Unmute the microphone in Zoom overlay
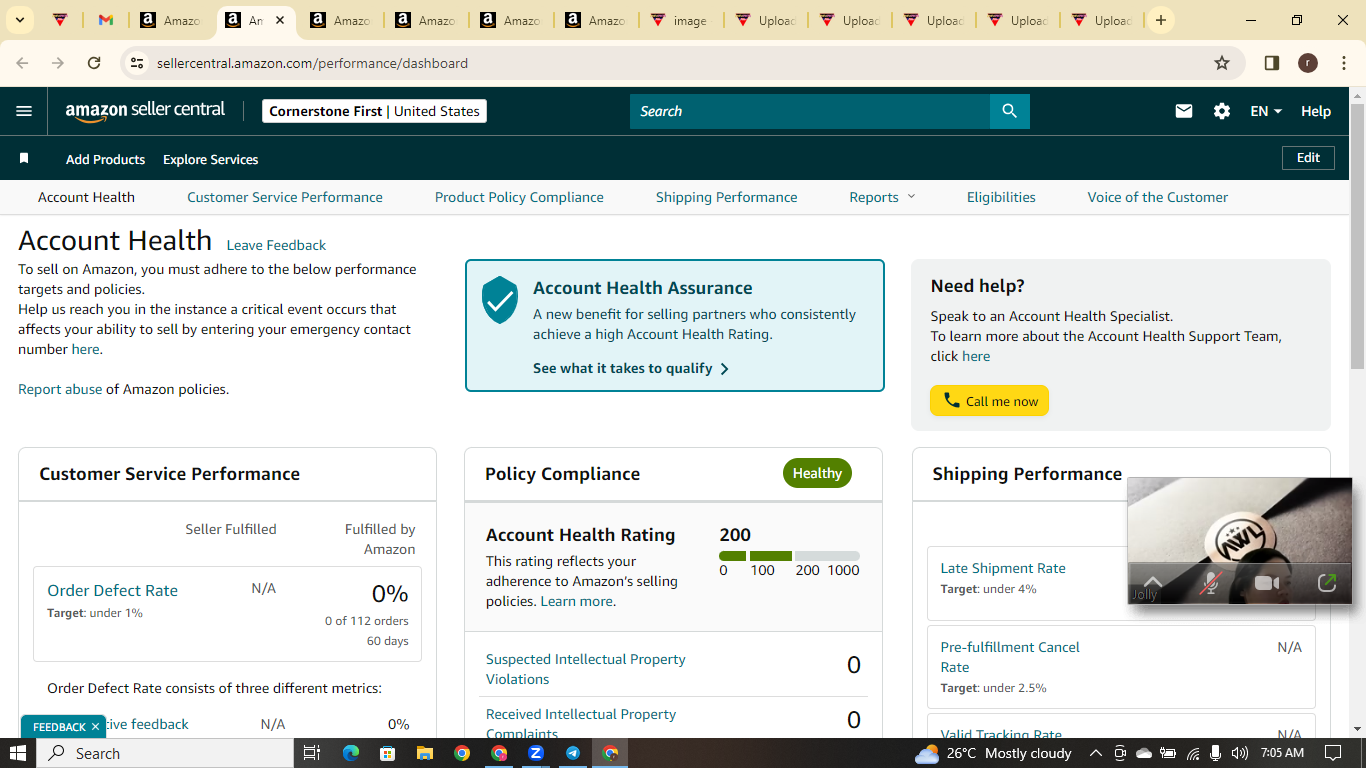 [x=1210, y=583]
